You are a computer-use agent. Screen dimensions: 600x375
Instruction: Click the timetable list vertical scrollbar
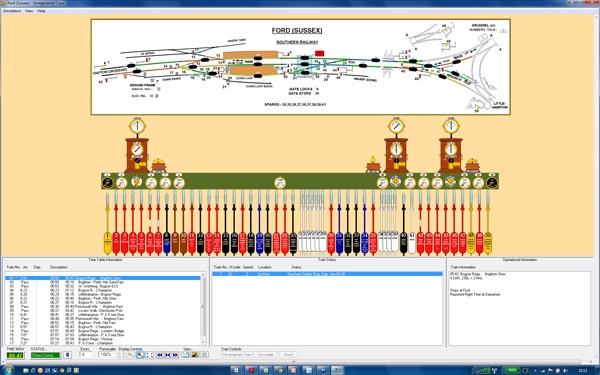pos(203,308)
